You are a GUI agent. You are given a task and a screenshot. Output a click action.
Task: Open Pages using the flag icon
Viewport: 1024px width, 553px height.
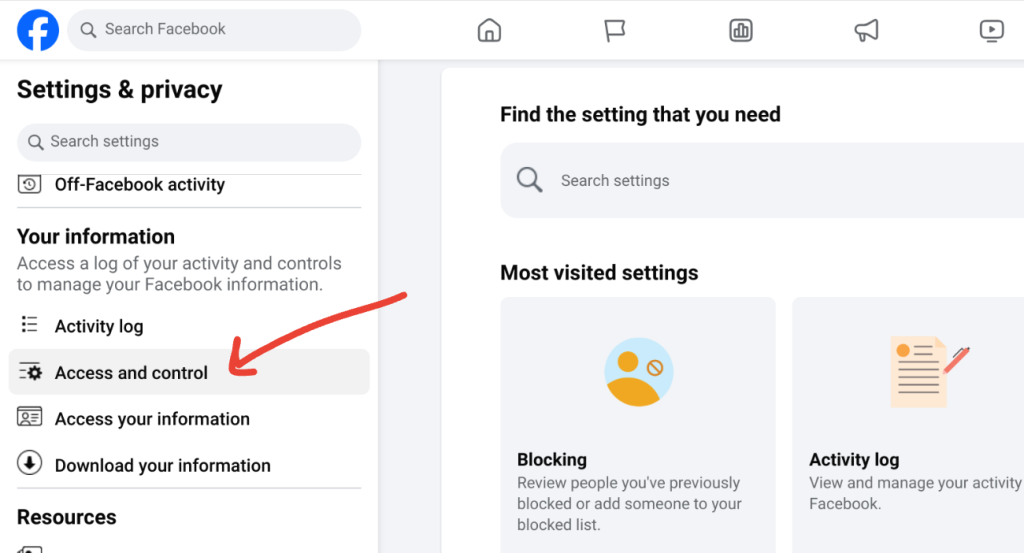pos(615,31)
